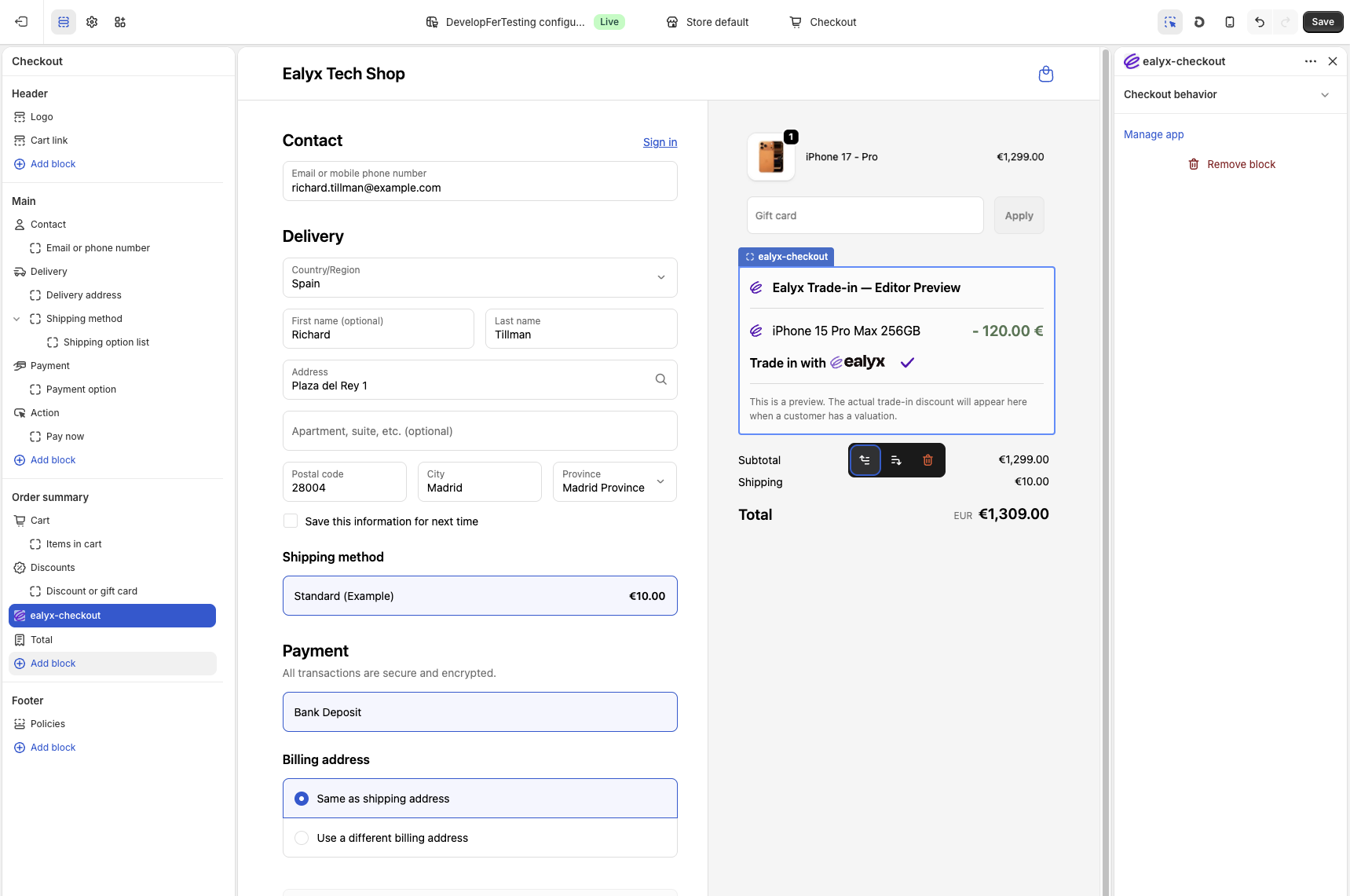Delete block using orange trash icon
Screen dimensions: 1350x896
(927, 460)
